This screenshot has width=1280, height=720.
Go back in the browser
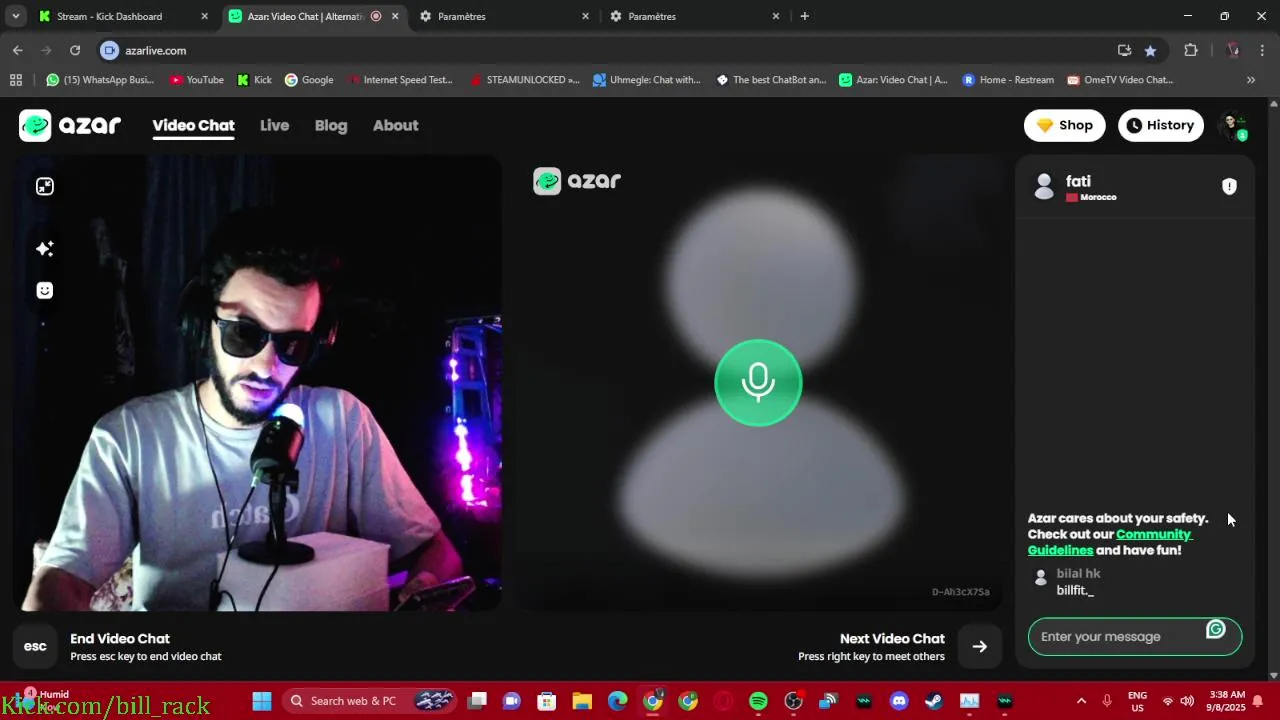(x=18, y=50)
